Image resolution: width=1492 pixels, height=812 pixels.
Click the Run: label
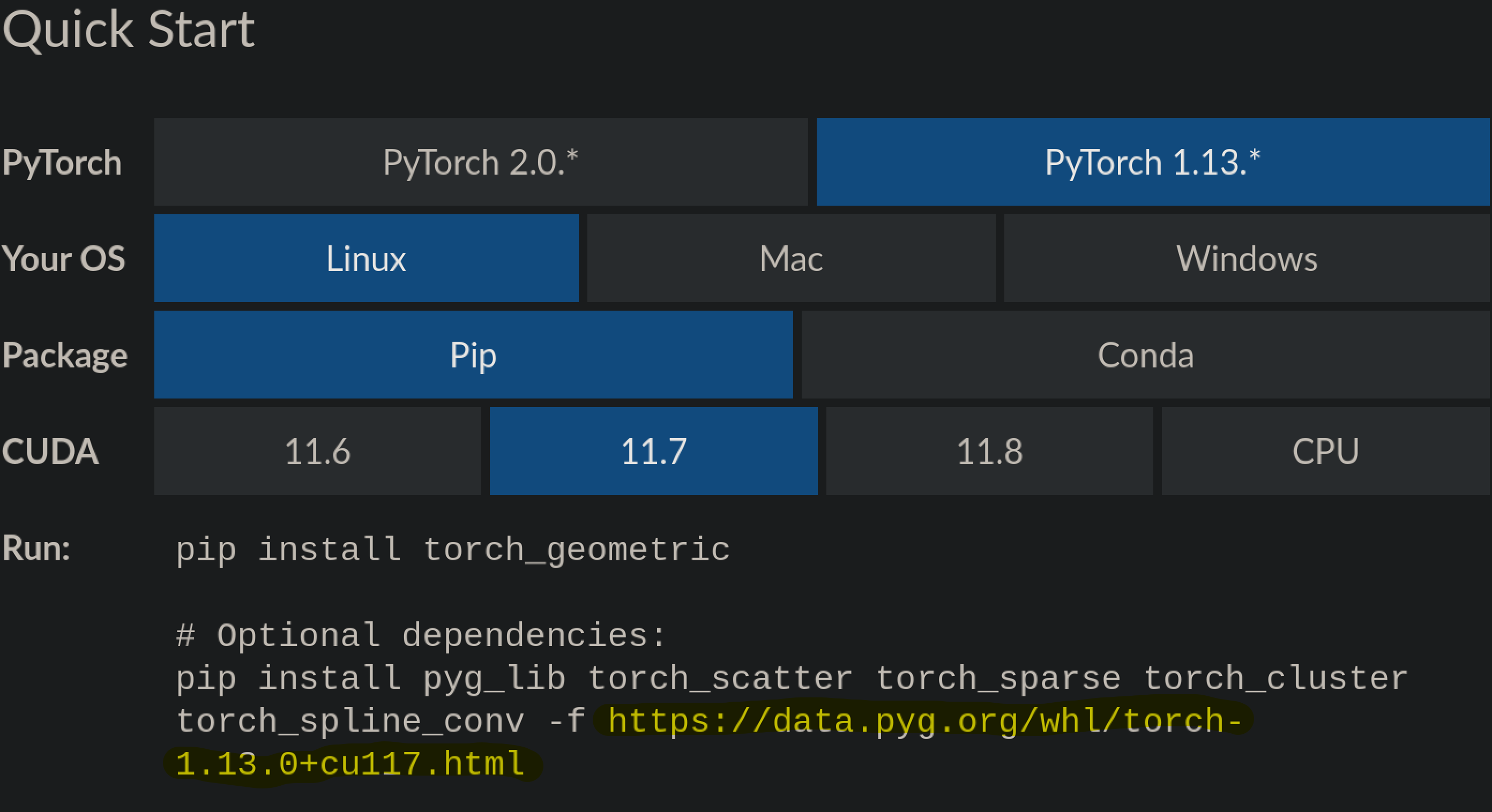36,548
